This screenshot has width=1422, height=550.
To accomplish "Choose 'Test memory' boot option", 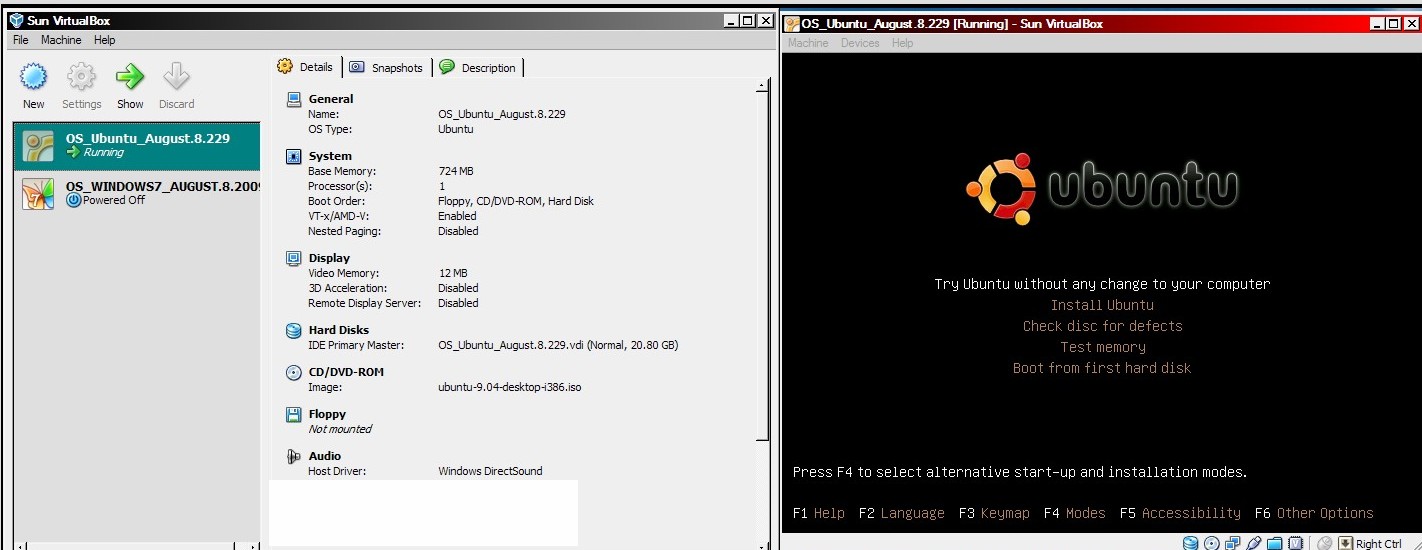I will point(1103,347).
